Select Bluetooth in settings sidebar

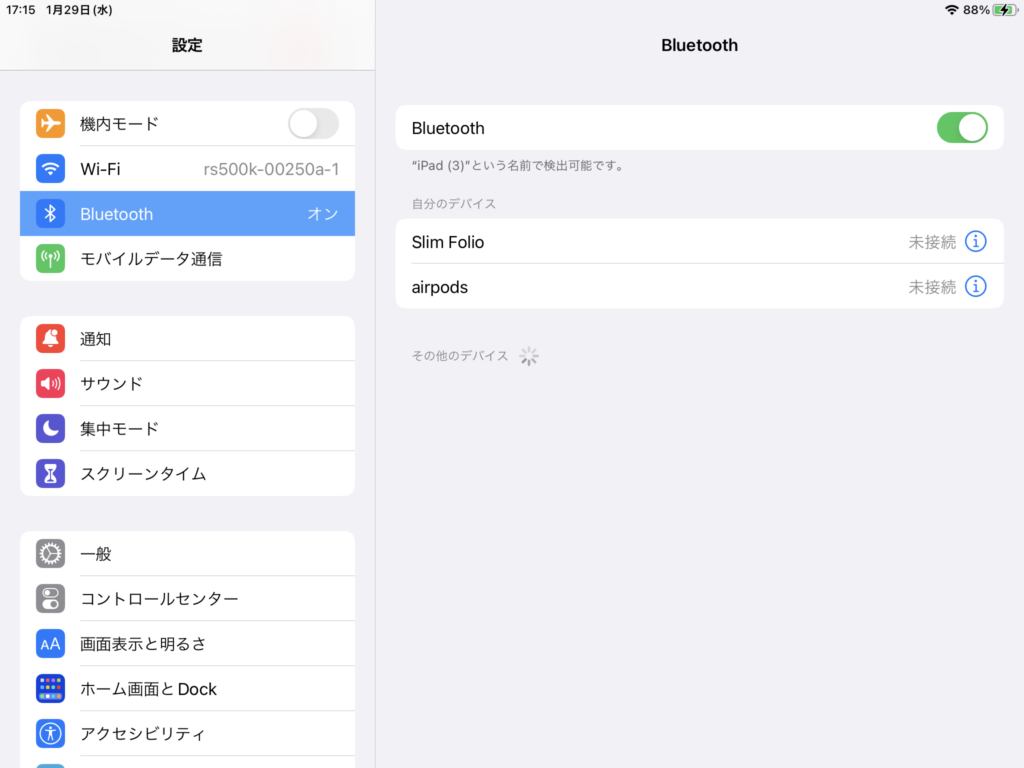tap(187, 214)
